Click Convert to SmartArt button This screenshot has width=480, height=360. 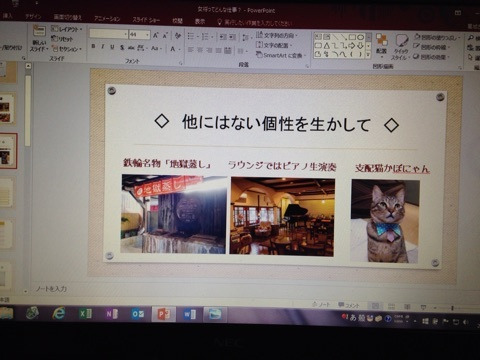coord(280,55)
